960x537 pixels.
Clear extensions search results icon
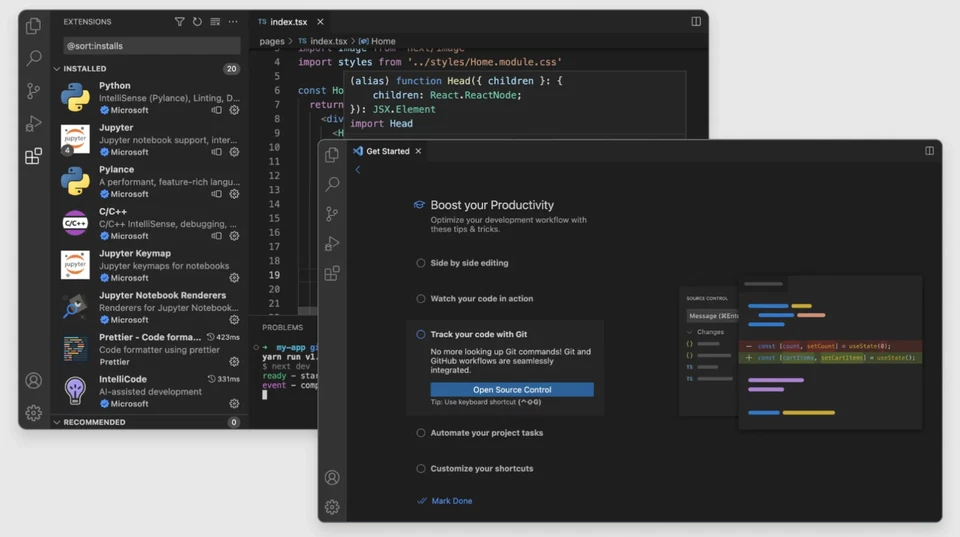[x=215, y=21]
